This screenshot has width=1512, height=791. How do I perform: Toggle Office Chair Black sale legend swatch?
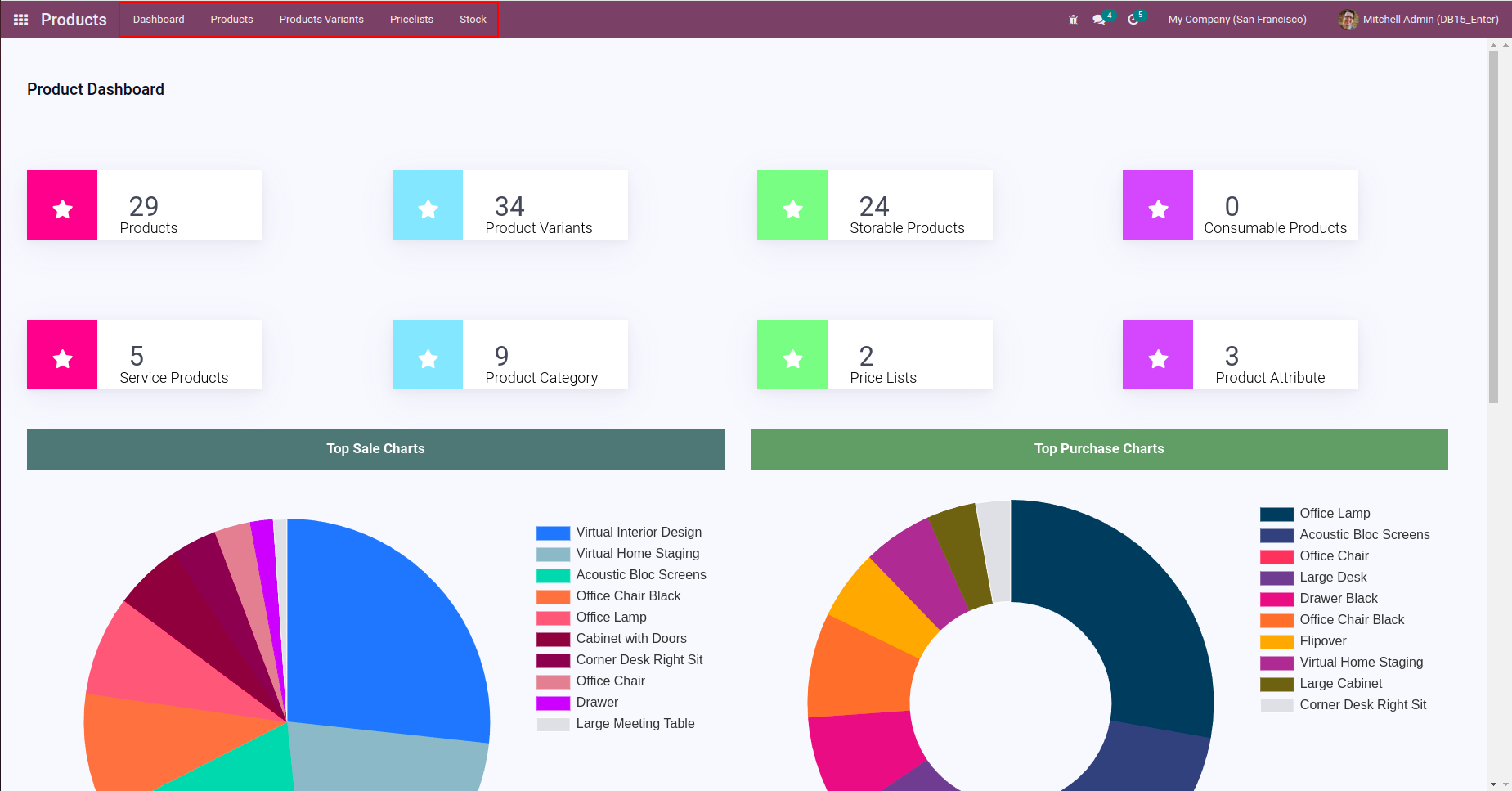[553, 597]
